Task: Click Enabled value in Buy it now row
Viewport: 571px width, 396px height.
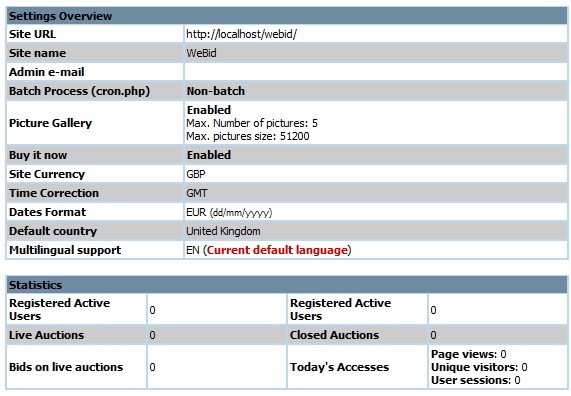Action: click(x=209, y=155)
